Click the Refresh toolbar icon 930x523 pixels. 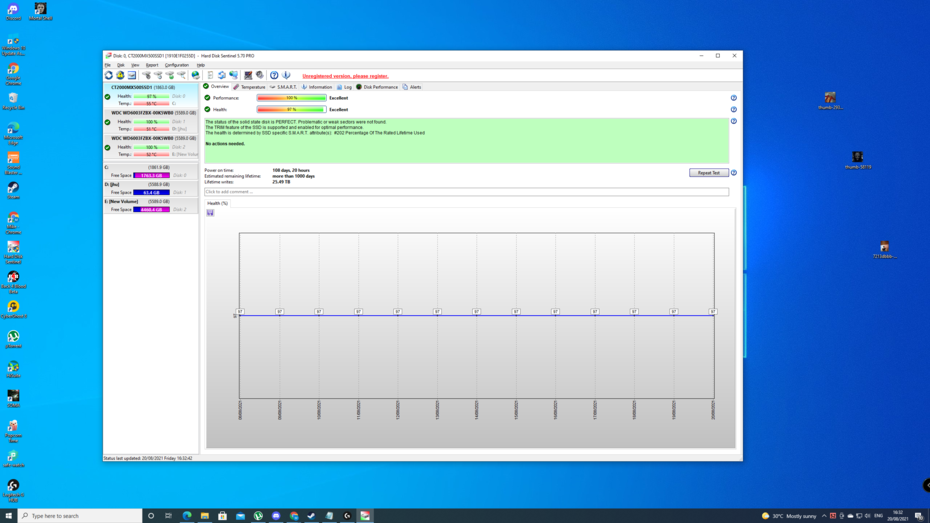tap(109, 75)
